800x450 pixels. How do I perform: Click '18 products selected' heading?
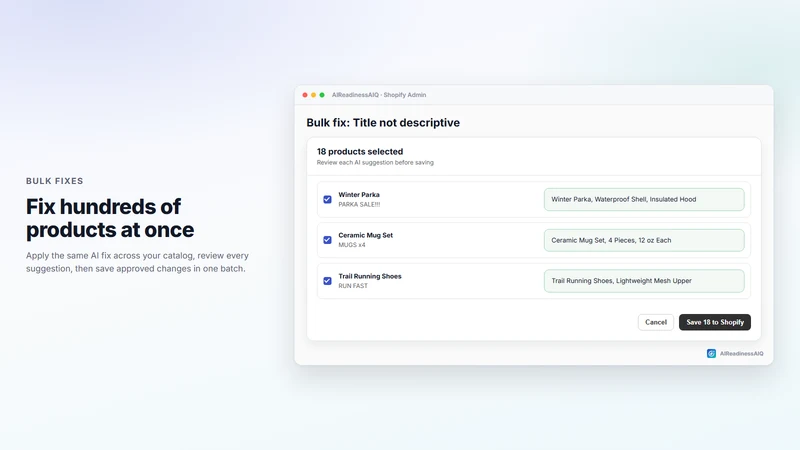click(x=360, y=152)
